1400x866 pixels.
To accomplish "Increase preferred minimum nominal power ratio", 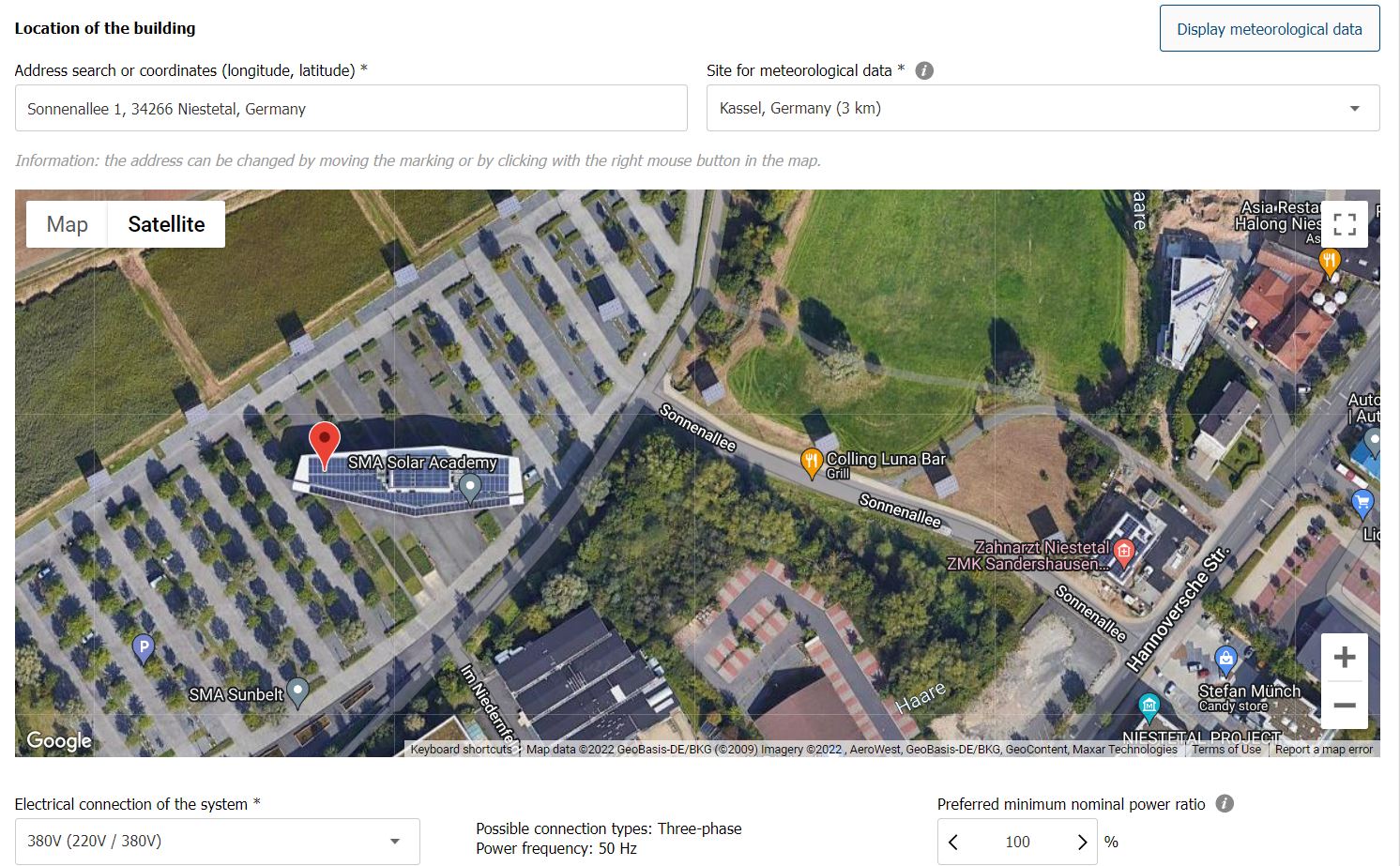I will [1081, 842].
